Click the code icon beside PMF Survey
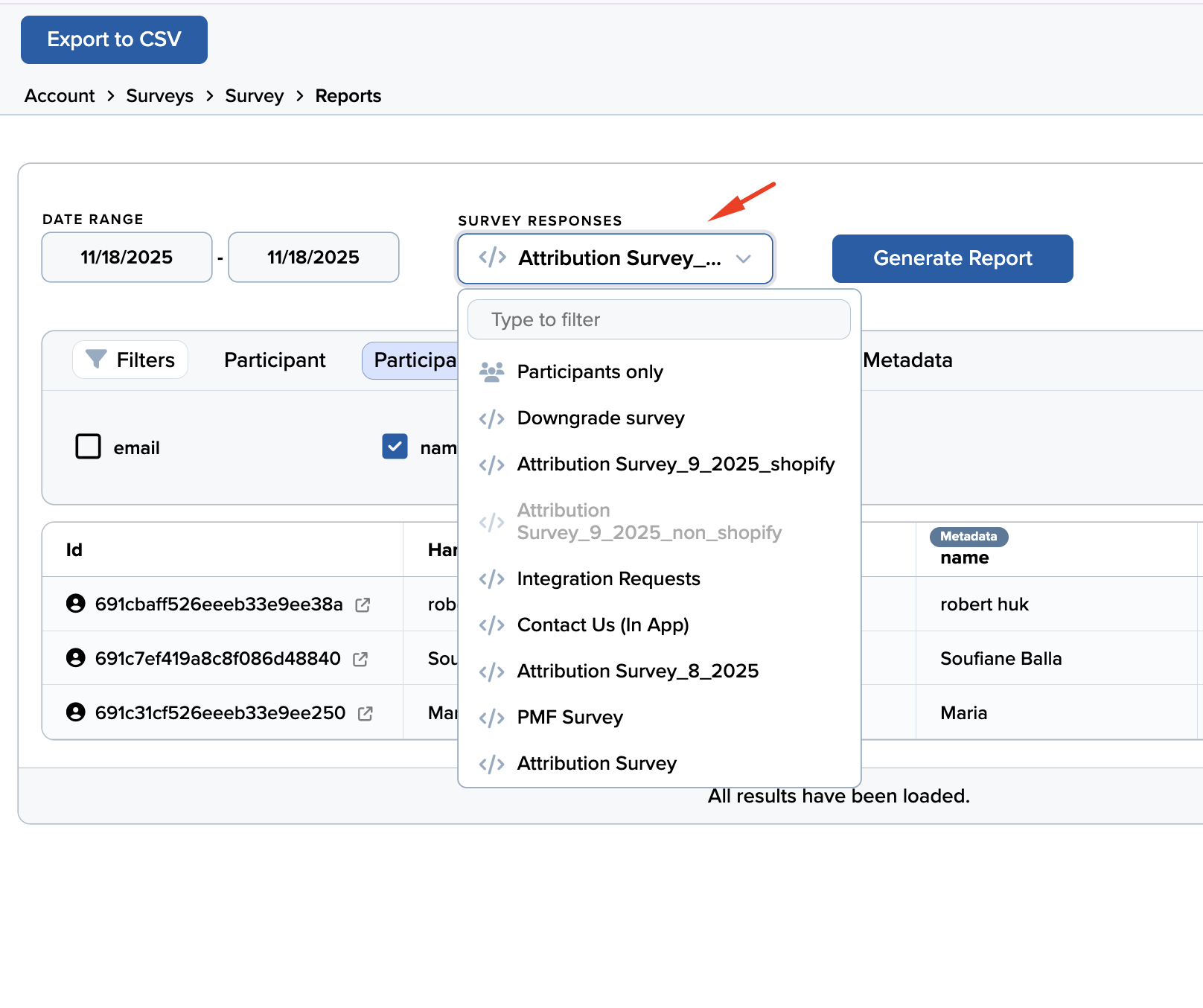 (491, 718)
